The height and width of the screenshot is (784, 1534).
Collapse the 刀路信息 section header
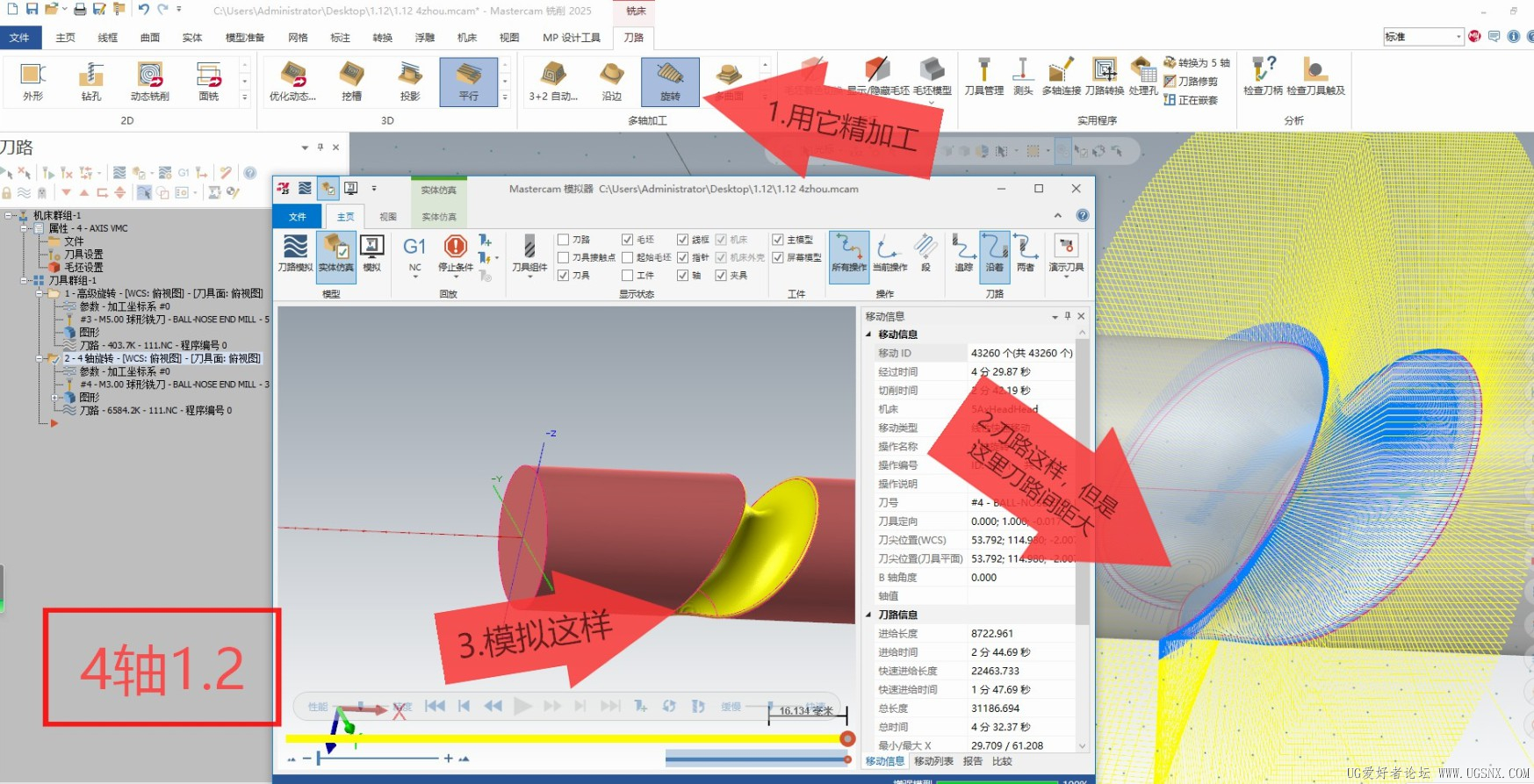(x=869, y=615)
